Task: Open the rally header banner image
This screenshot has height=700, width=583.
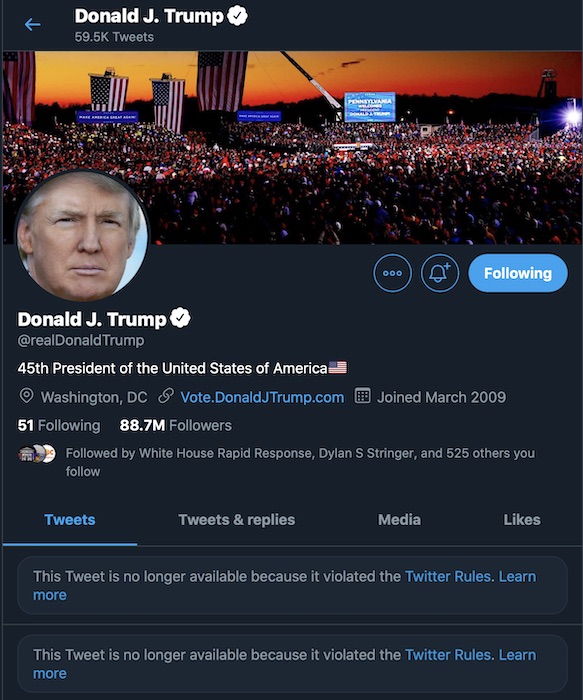Action: pos(292,147)
